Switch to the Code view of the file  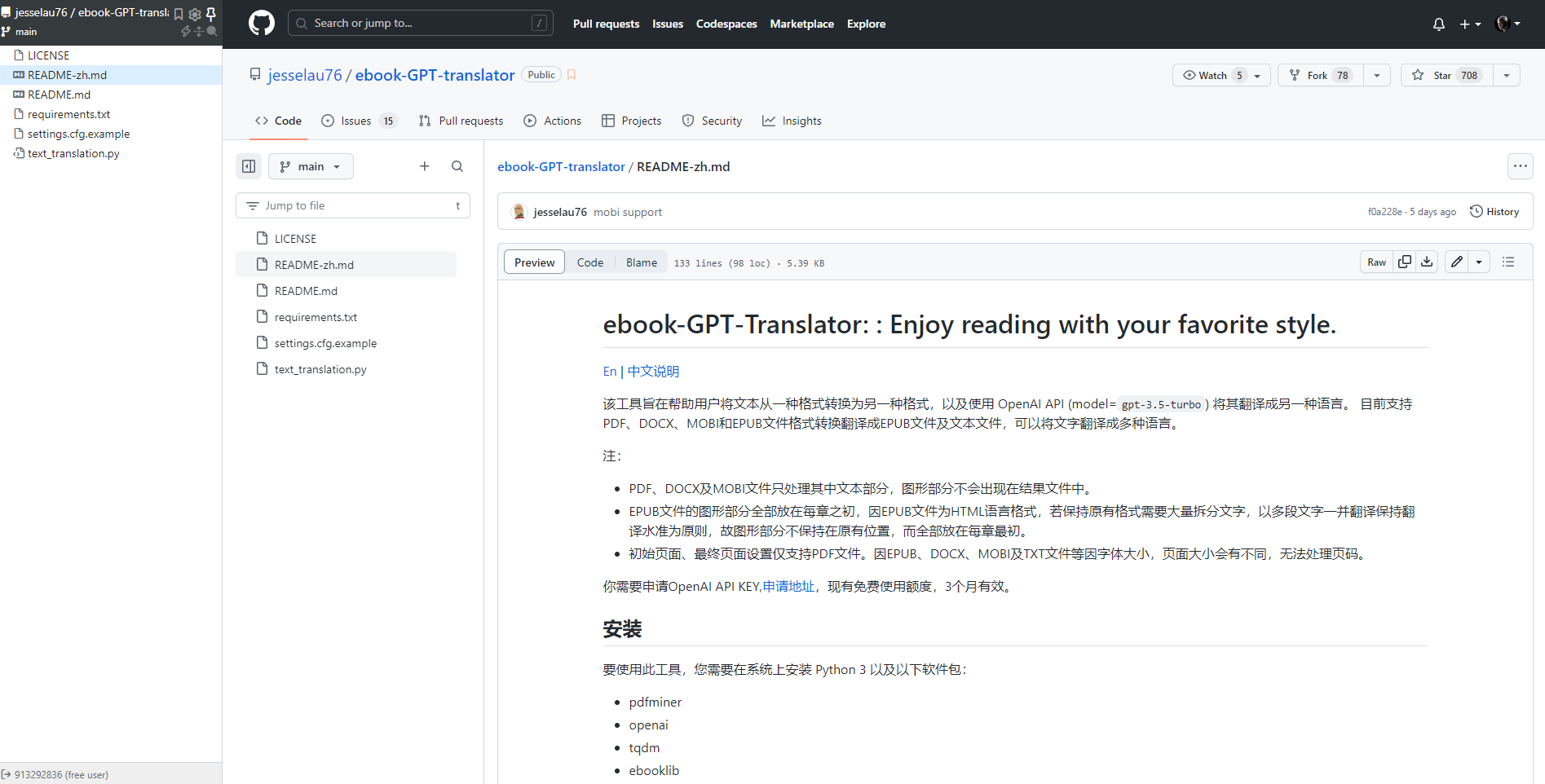coord(590,262)
